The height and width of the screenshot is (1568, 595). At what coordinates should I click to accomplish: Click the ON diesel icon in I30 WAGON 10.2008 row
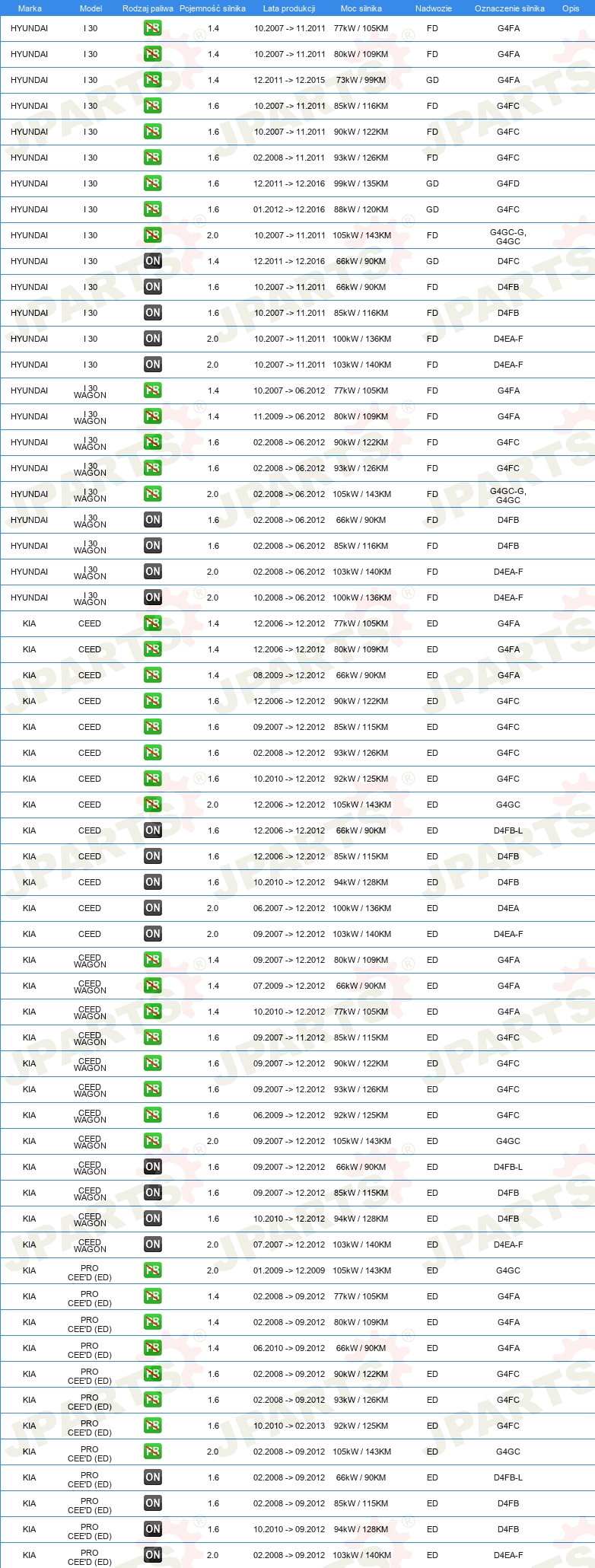pyautogui.click(x=152, y=598)
